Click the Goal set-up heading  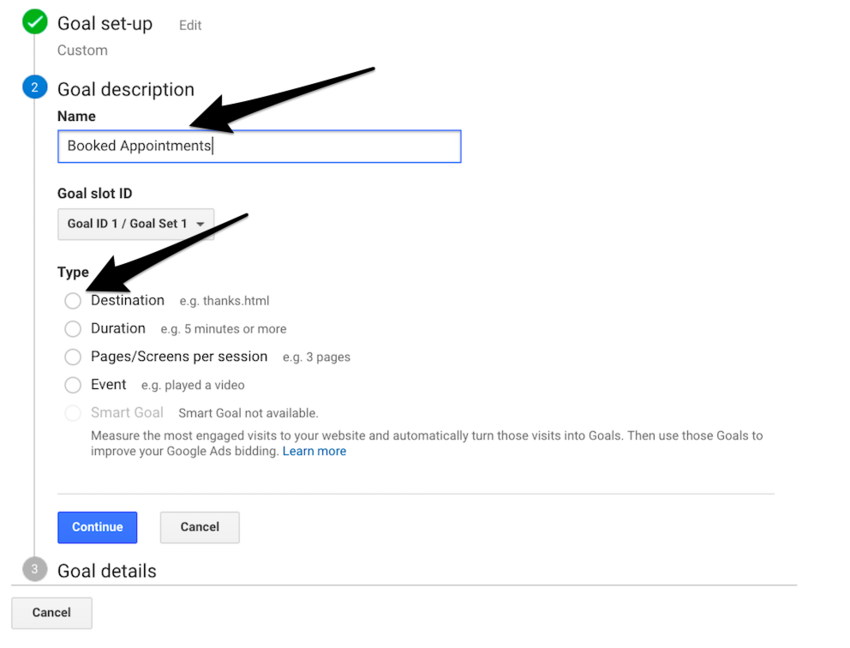pos(105,23)
